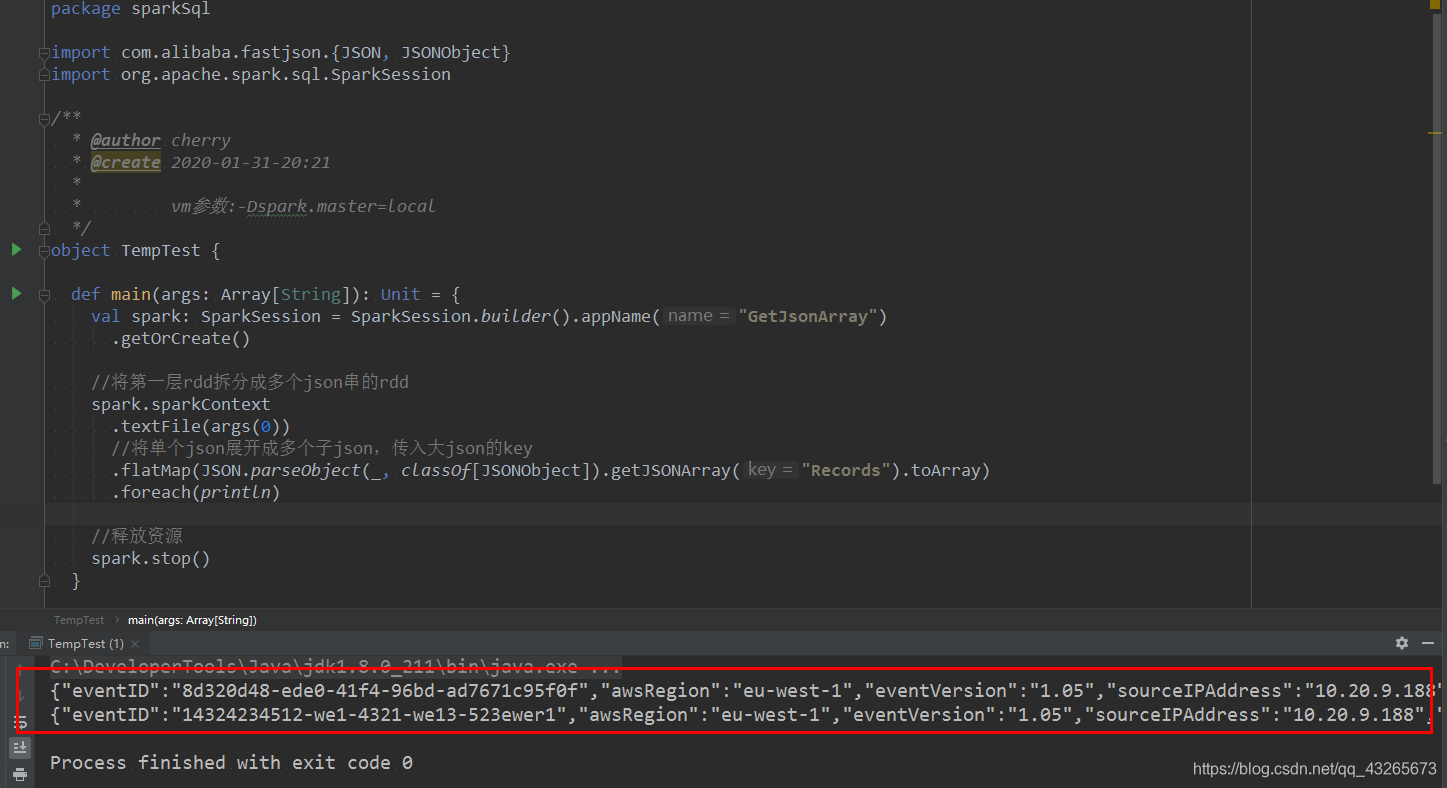Click the fold marker at the main method's closing brace

tap(43, 580)
